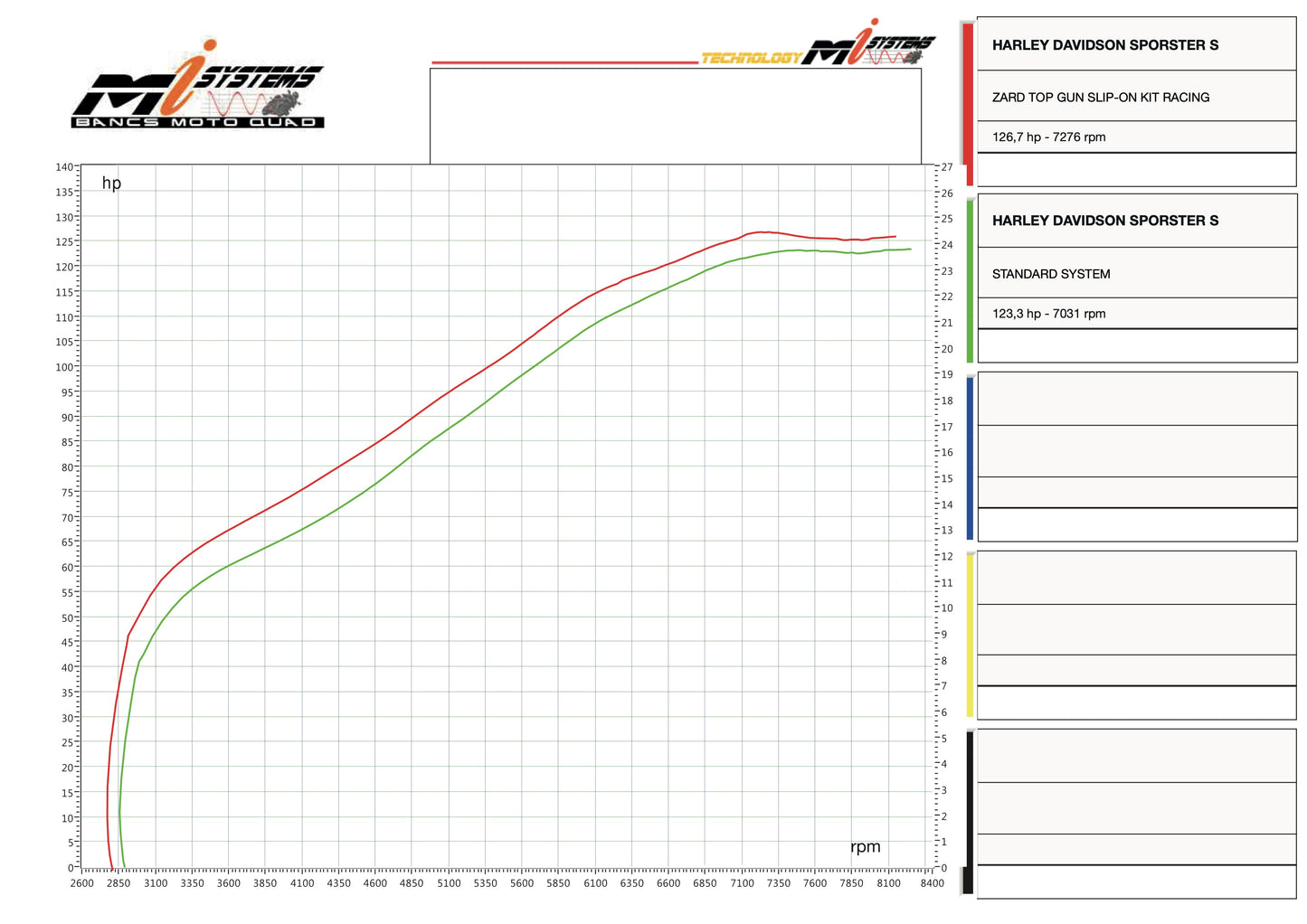The height and width of the screenshot is (924, 1307).
Task: Click the red curve peak near 7276 rpm
Action: pos(761,231)
